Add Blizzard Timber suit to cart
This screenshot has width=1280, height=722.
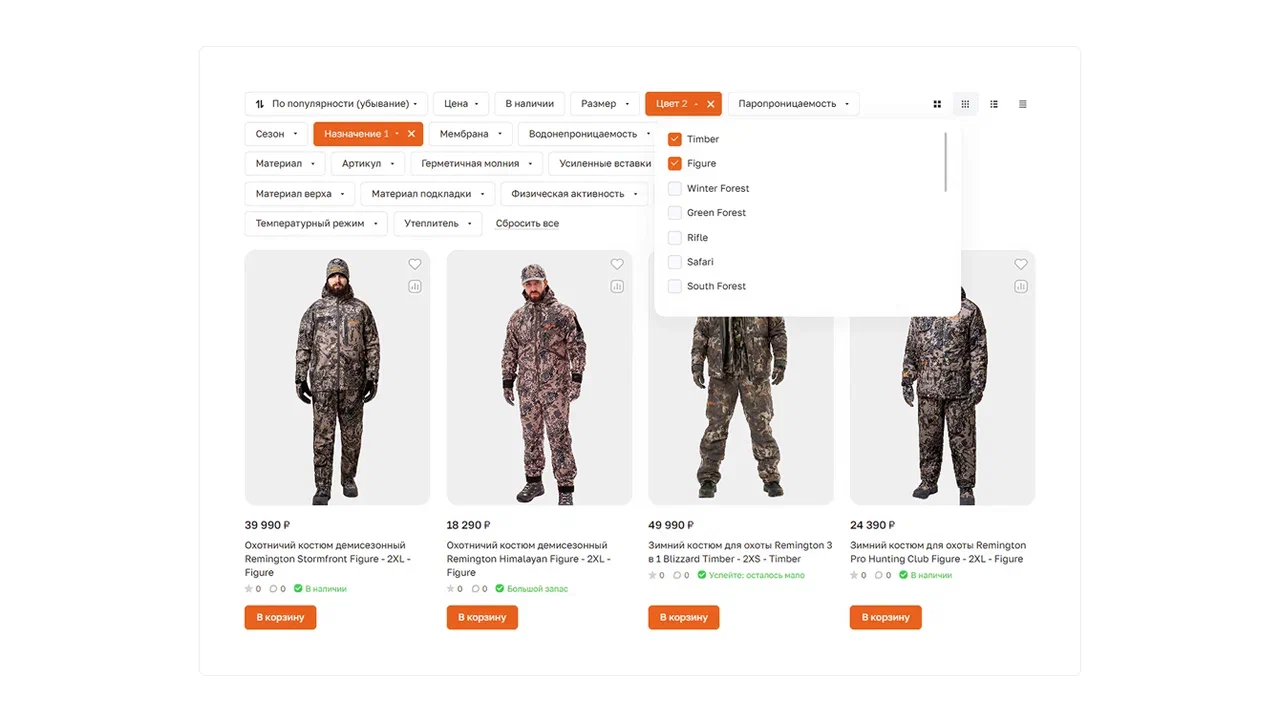pos(684,618)
